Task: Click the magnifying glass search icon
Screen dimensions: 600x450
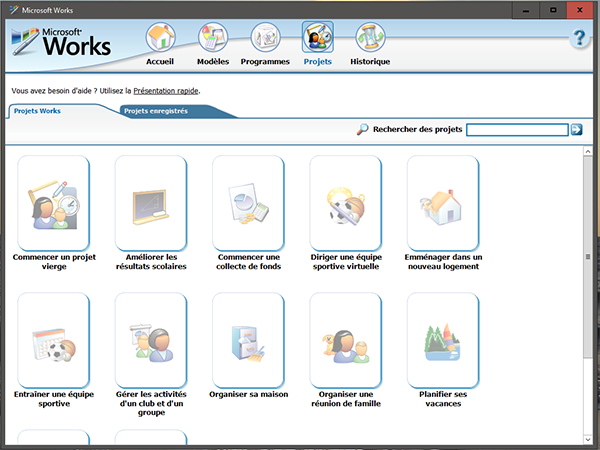Action: 362,129
